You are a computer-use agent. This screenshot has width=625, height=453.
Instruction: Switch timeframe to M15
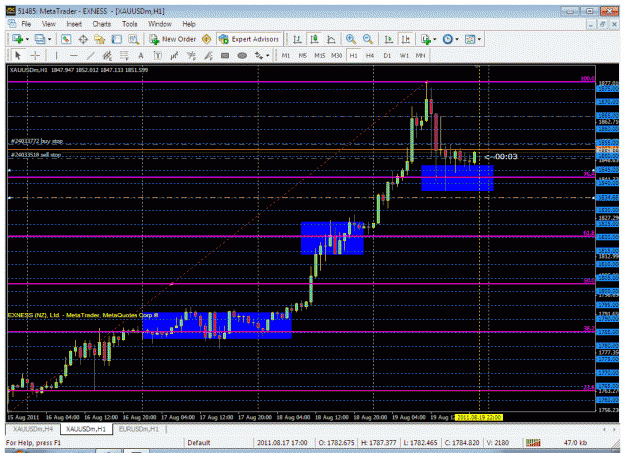[x=320, y=55]
